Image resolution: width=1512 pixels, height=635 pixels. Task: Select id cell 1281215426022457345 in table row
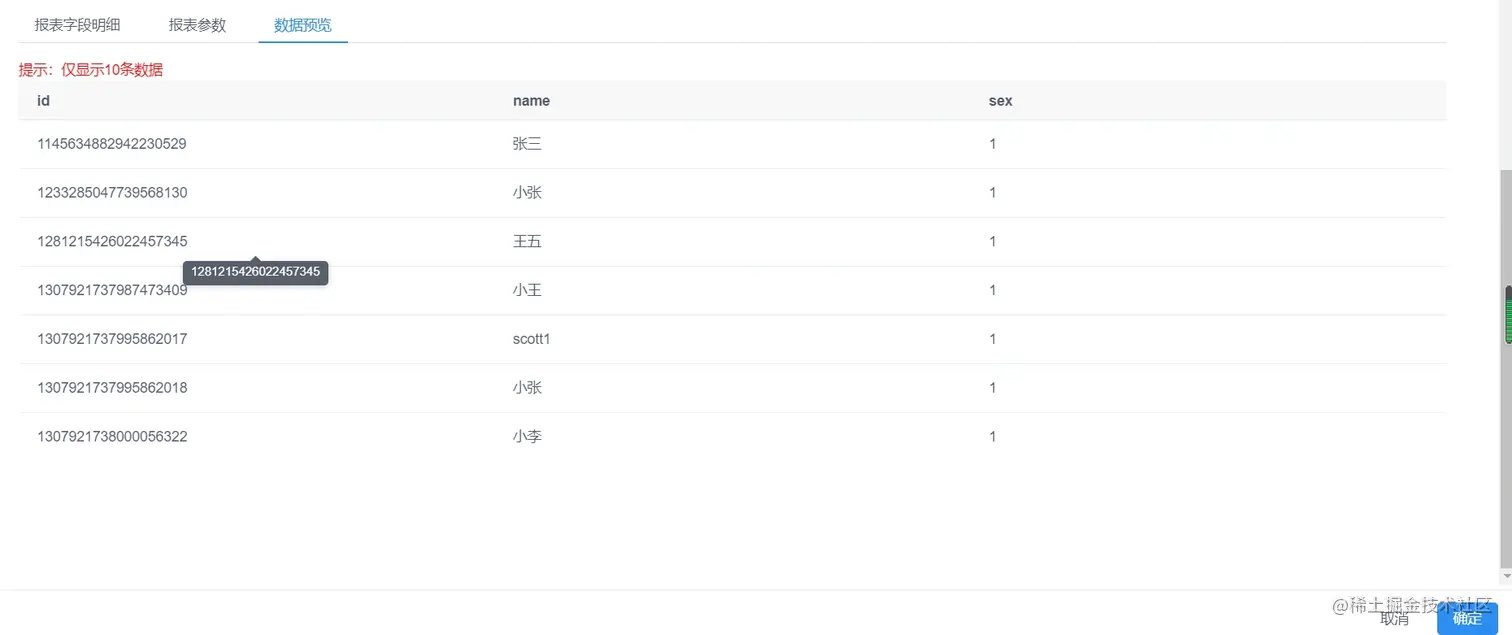coord(112,241)
